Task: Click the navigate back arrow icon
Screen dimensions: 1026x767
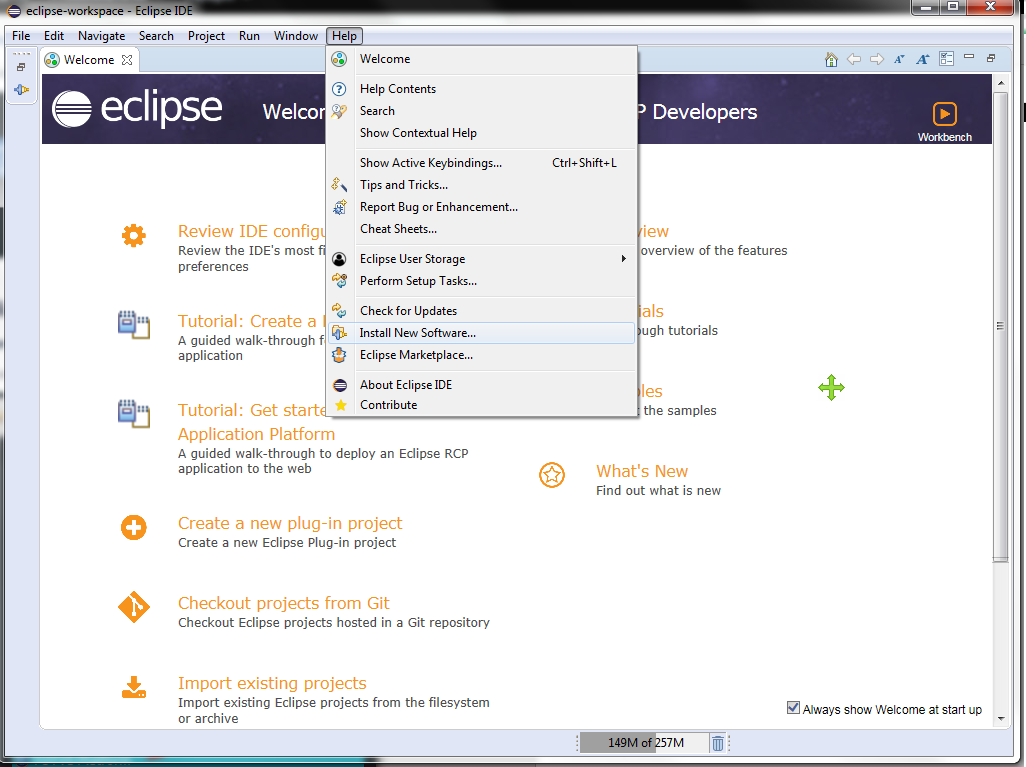Action: 854,60
